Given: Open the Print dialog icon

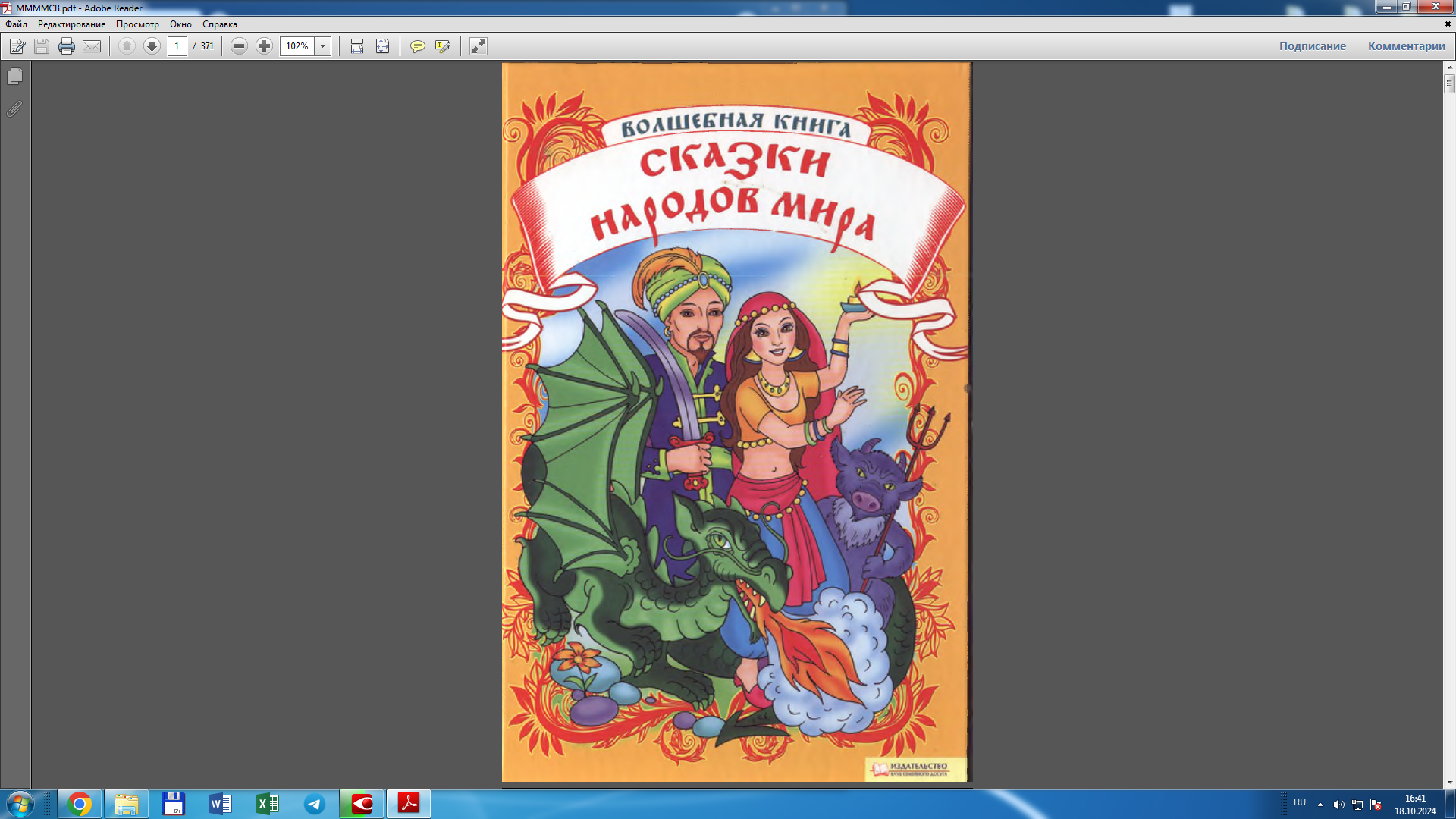Looking at the screenshot, I should pyautogui.click(x=67, y=46).
